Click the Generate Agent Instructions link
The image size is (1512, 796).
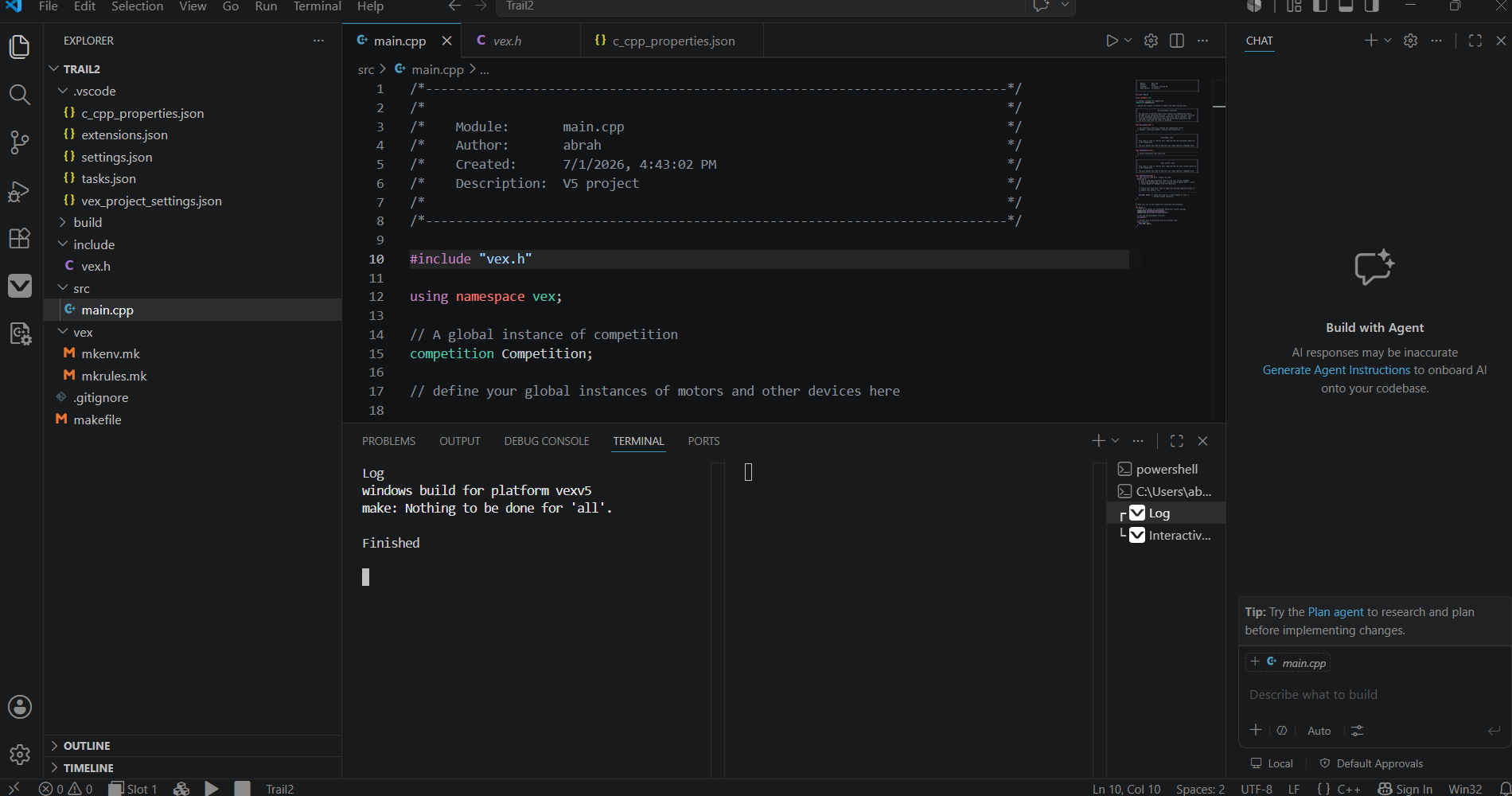pos(1336,370)
